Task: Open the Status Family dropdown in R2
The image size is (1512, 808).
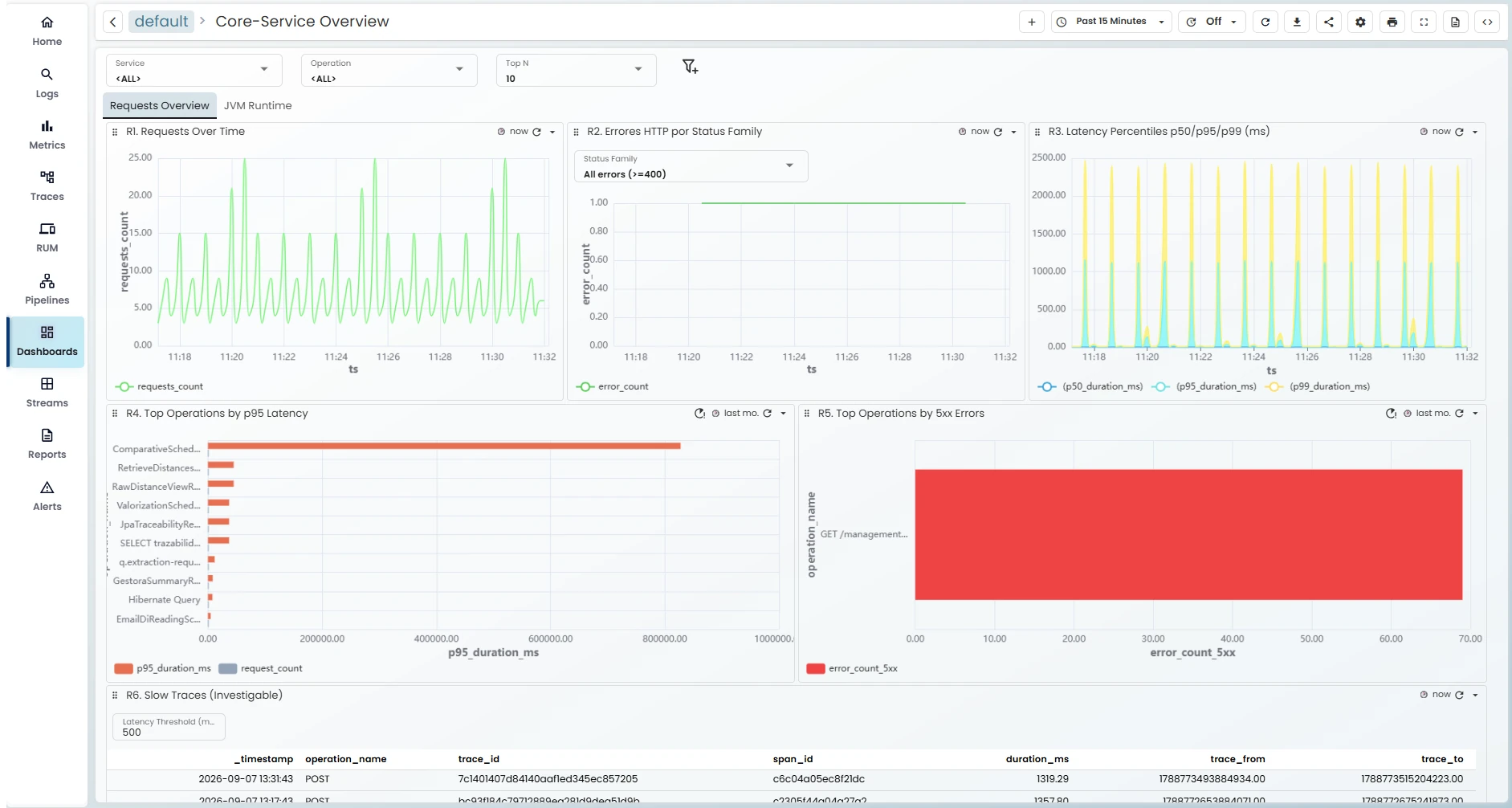Action: (x=691, y=166)
